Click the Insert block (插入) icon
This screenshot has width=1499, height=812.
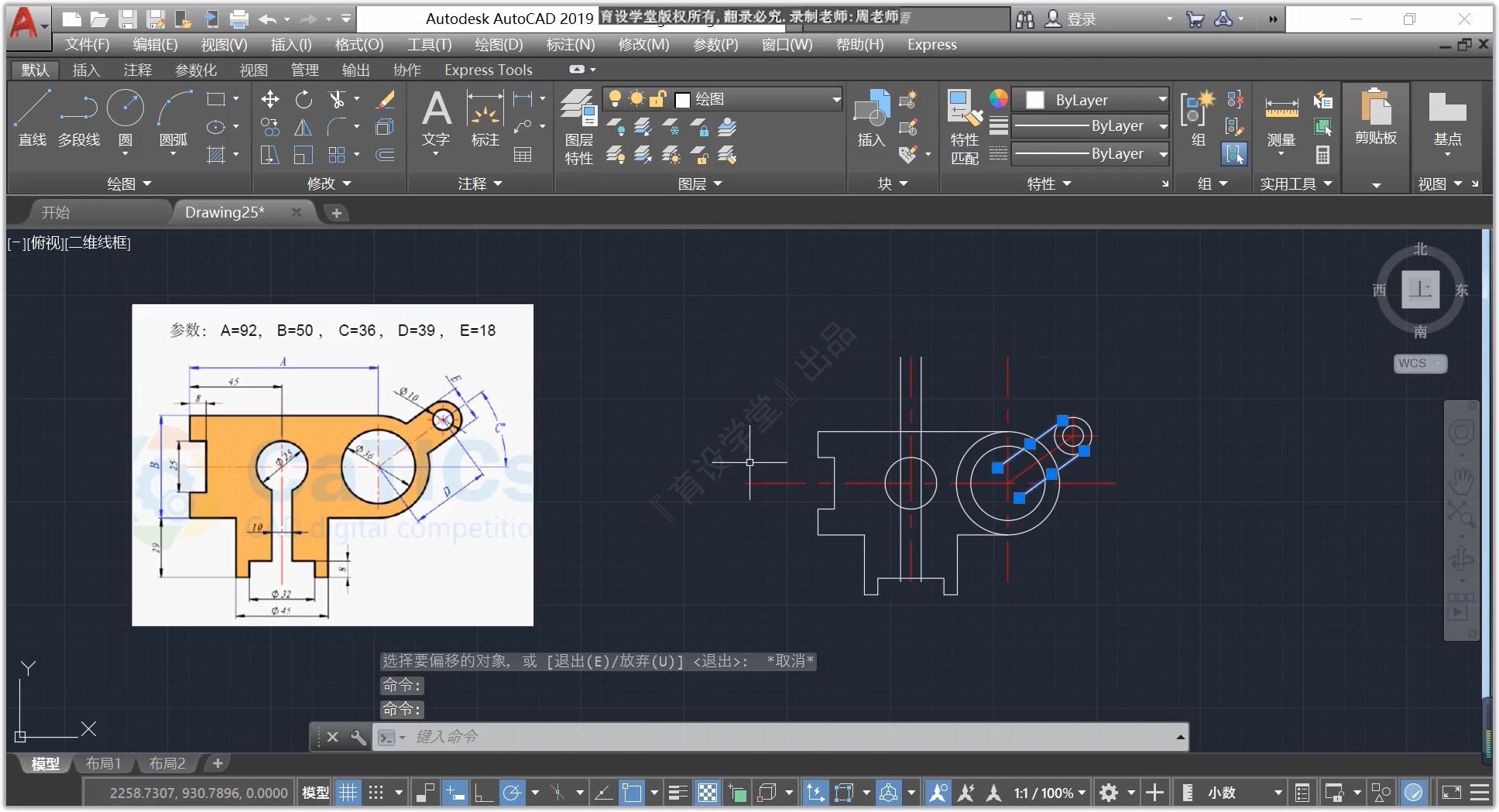tap(871, 118)
